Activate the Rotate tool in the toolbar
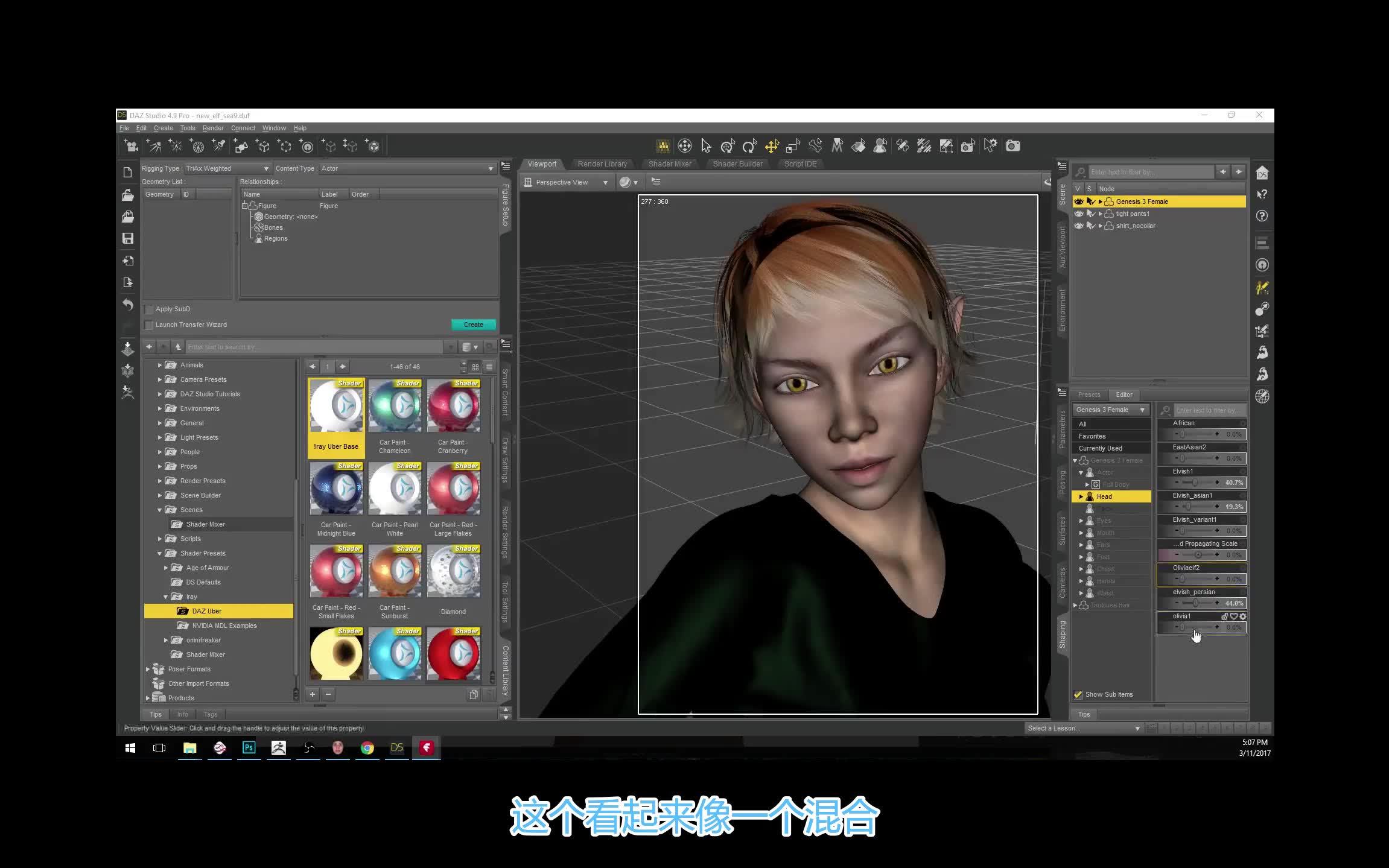Screen dimensions: 1389x868 (749, 146)
